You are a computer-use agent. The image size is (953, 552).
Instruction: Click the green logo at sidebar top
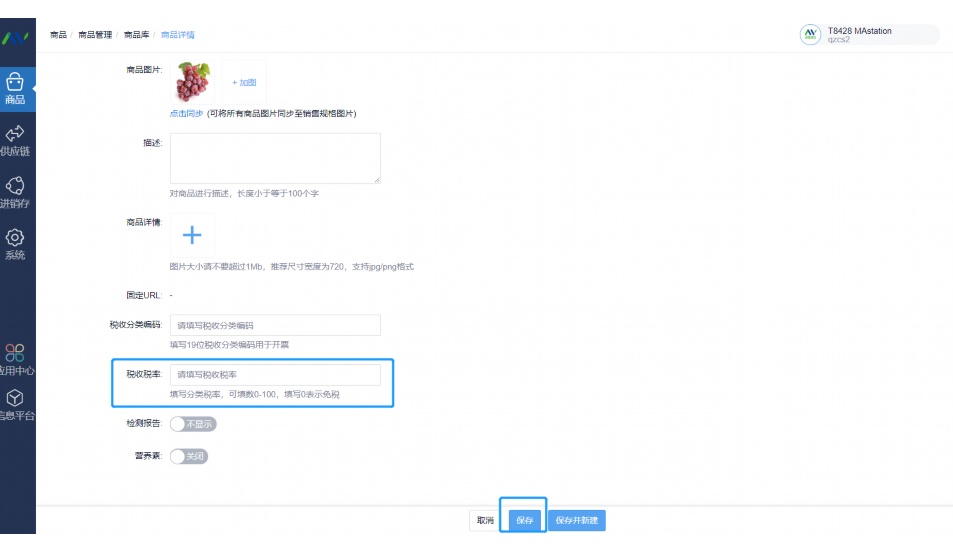(x=15, y=38)
